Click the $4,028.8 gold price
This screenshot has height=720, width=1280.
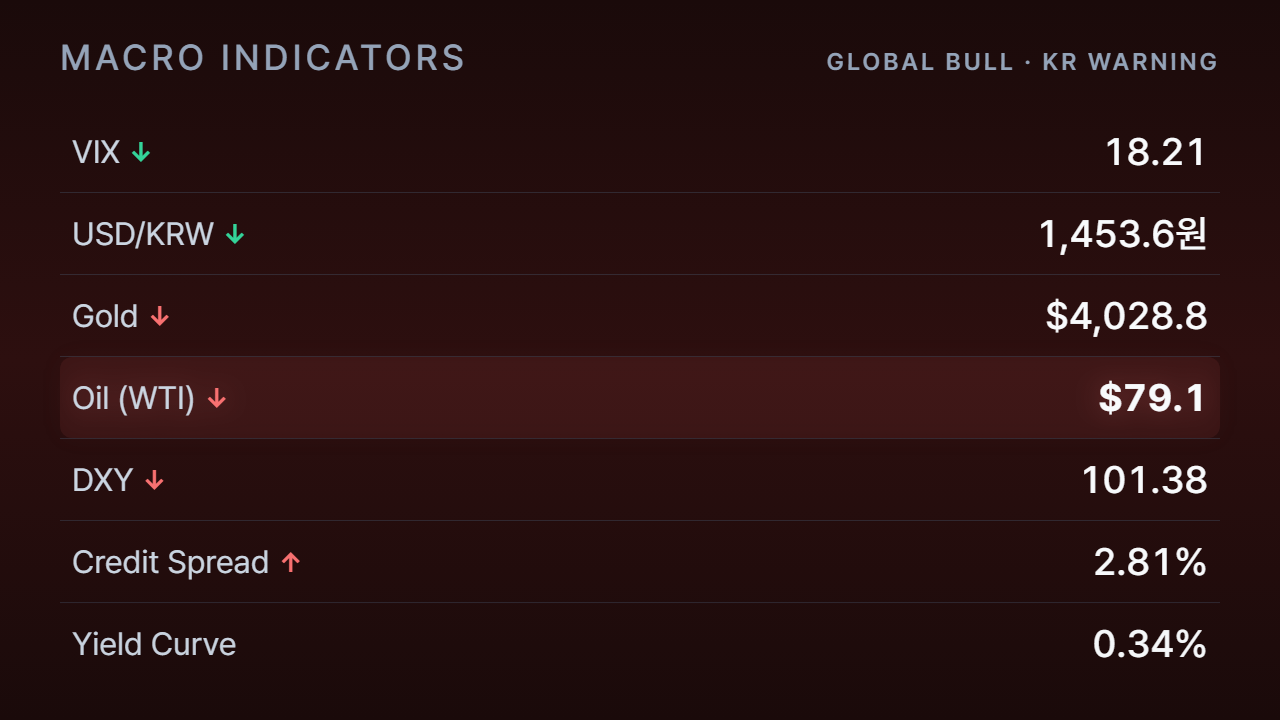1126,316
